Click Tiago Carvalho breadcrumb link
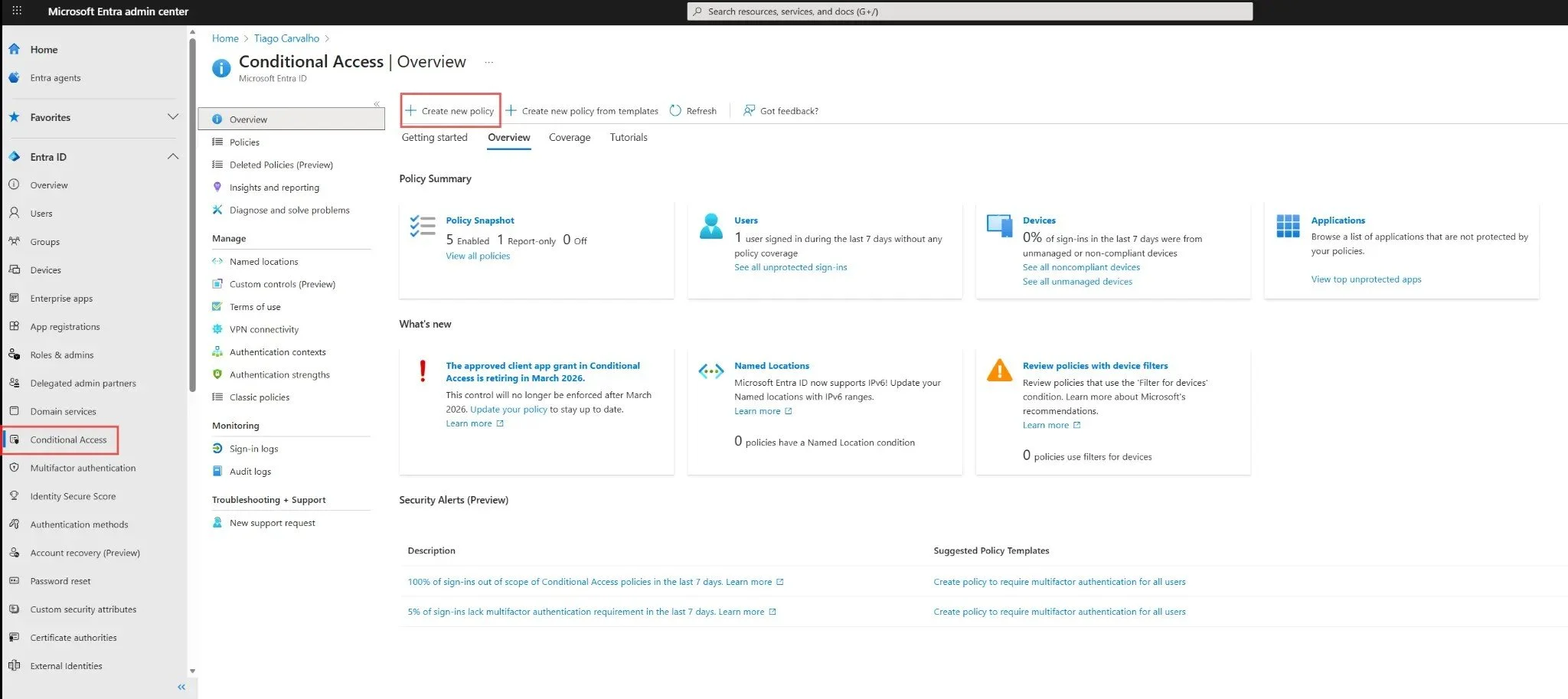Image resolution: width=1568 pixels, height=699 pixels. 286,38
